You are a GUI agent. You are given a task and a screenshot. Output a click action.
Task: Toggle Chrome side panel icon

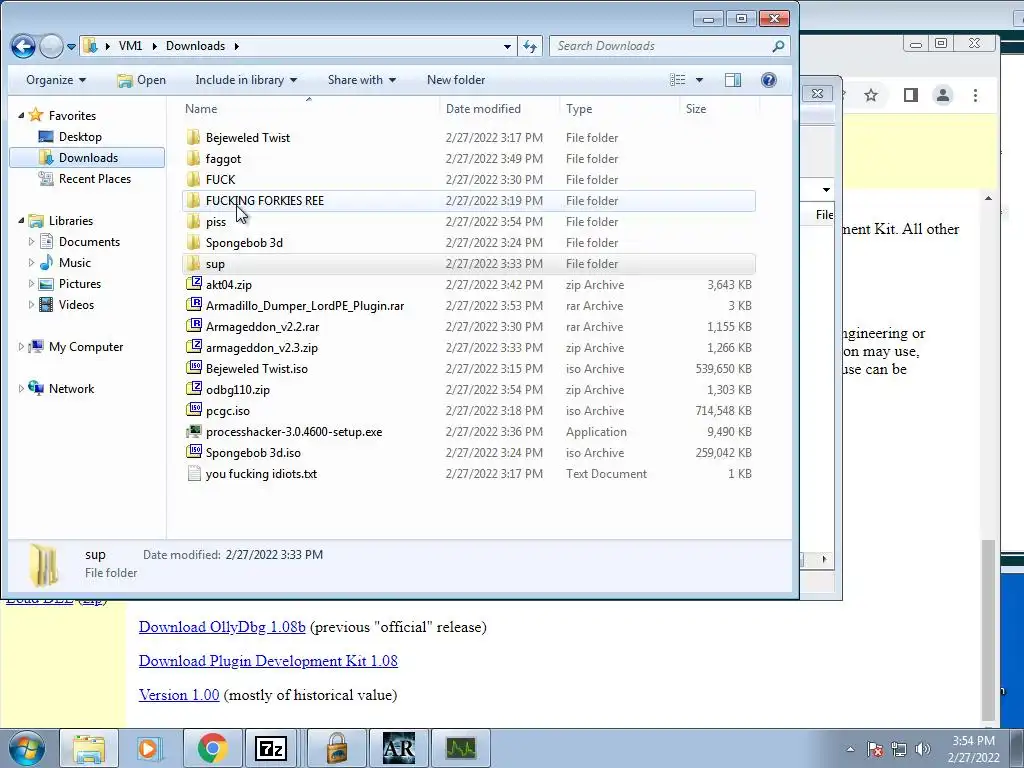(x=910, y=95)
